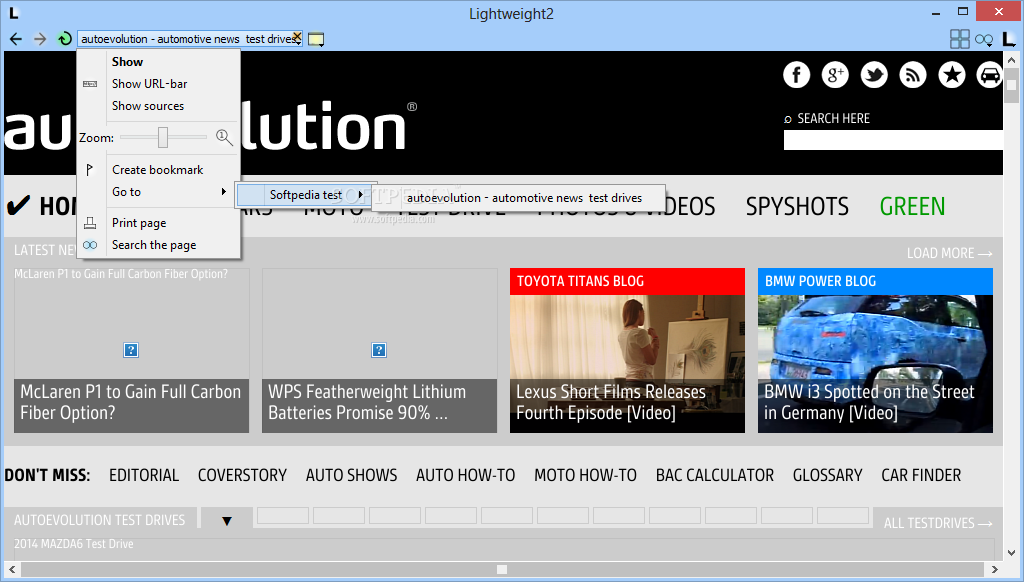The width and height of the screenshot is (1024, 582).
Task: Open the Twitter bird icon
Action: [874, 75]
